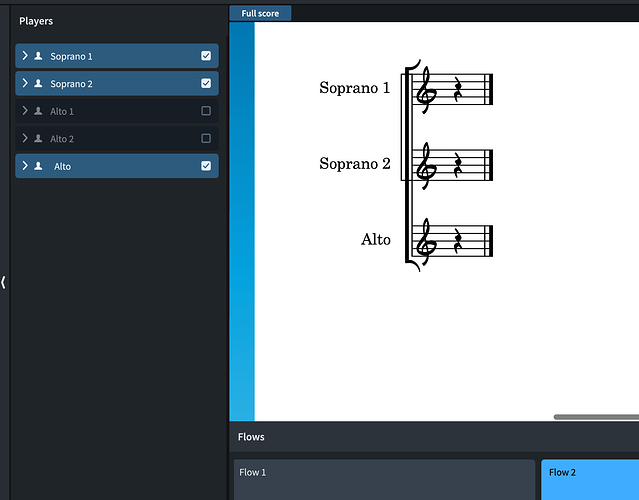The width and height of the screenshot is (639, 500).
Task: Click the final barline on Soprano 1 staff
Action: tap(489, 89)
